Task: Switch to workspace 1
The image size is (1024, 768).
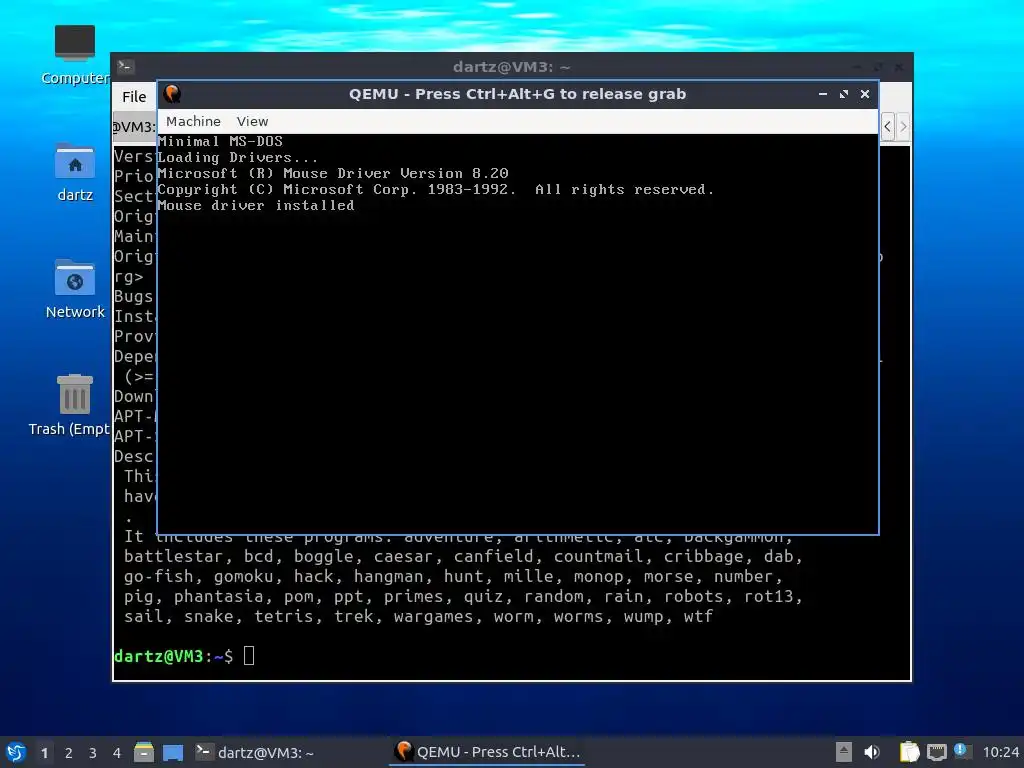Action: point(44,753)
